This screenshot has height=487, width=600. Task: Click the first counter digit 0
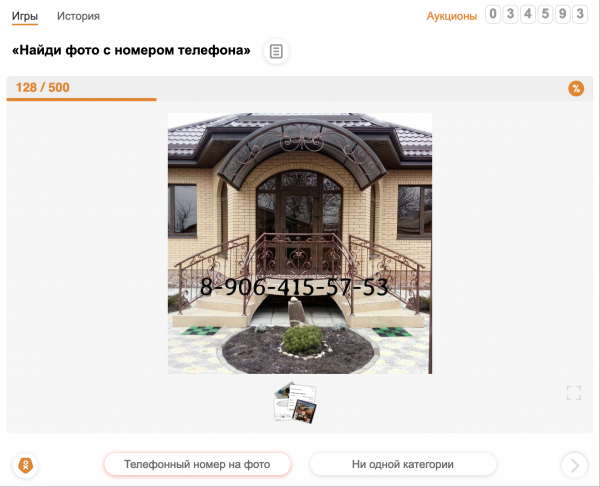[x=493, y=14]
